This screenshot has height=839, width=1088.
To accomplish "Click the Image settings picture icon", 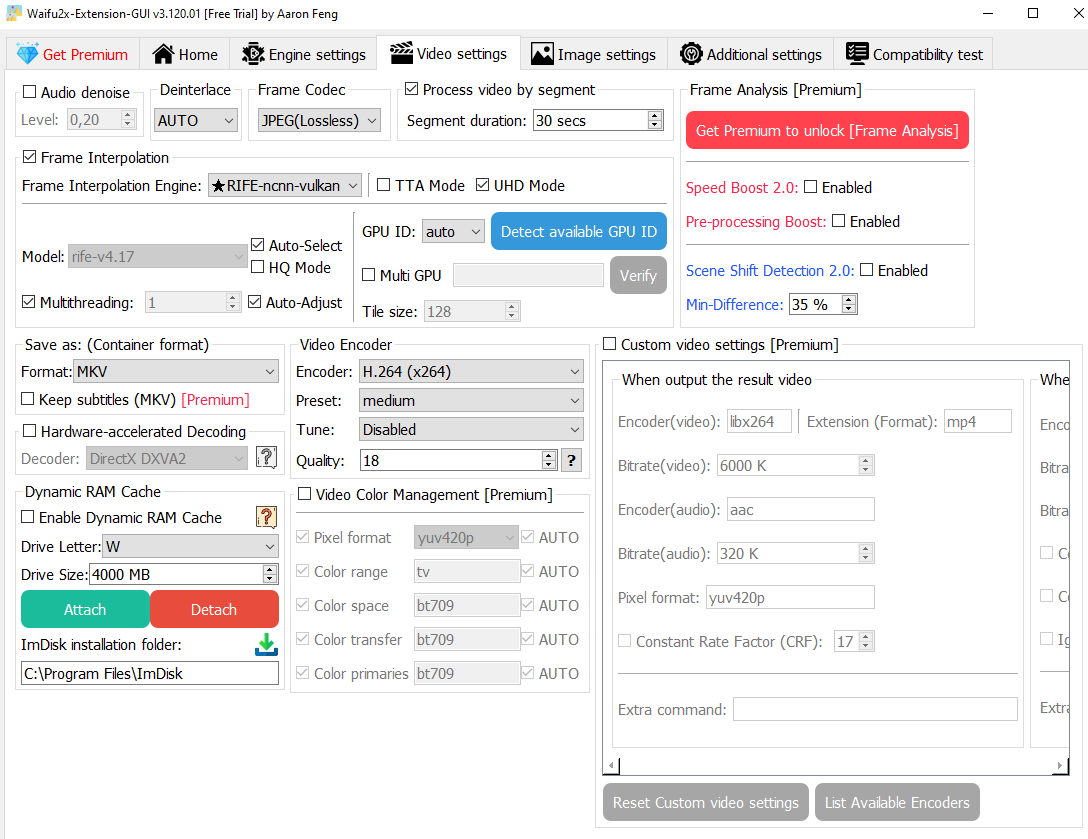I will [x=542, y=54].
